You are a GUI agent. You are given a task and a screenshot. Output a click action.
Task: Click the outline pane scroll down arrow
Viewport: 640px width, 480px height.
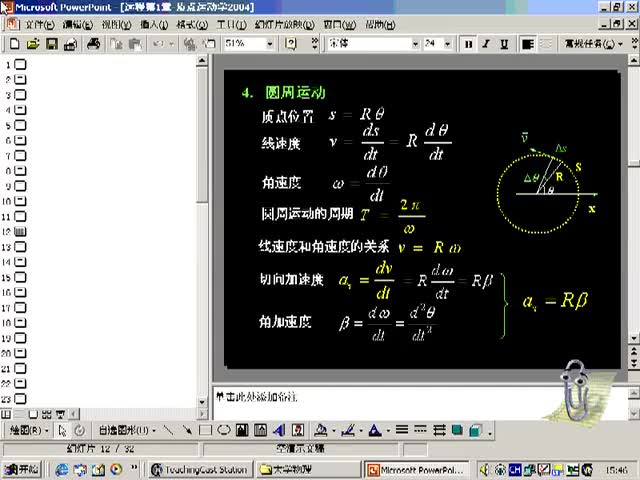point(202,402)
